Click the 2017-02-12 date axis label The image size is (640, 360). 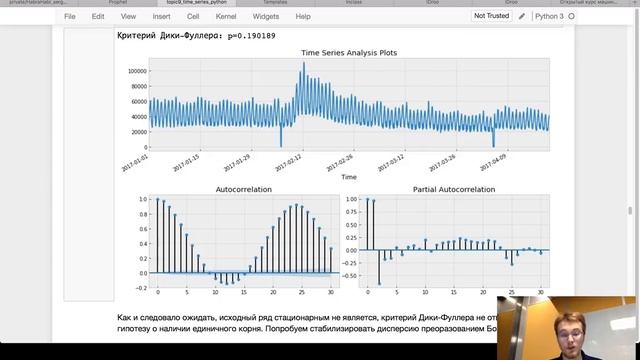pos(289,163)
